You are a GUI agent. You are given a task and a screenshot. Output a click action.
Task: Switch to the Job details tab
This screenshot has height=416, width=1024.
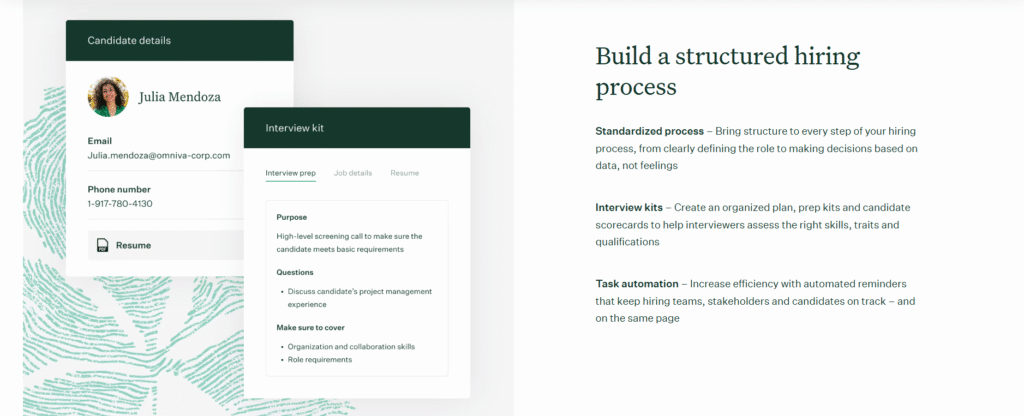353,173
